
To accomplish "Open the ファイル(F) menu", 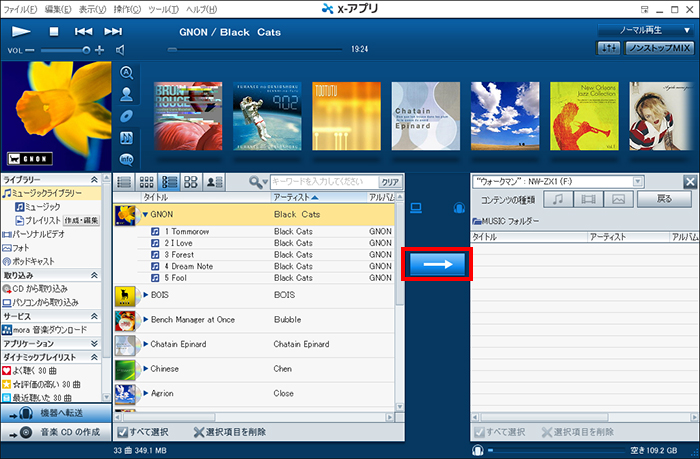I will tap(22, 8).
